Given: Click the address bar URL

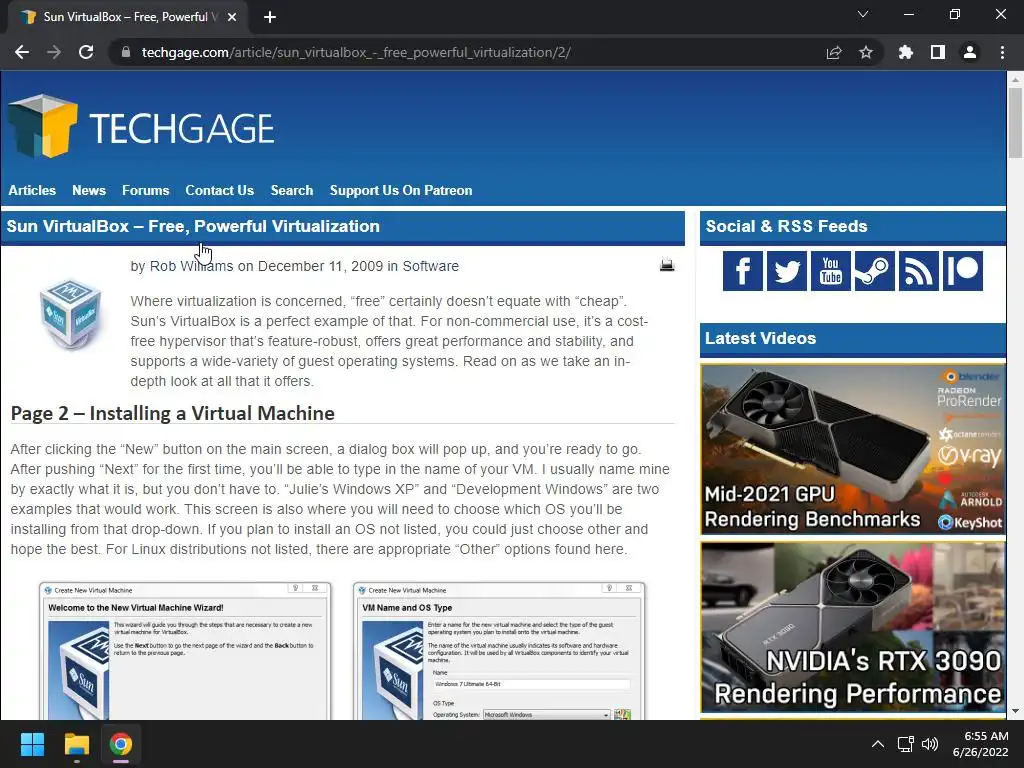Looking at the screenshot, I should click(356, 52).
